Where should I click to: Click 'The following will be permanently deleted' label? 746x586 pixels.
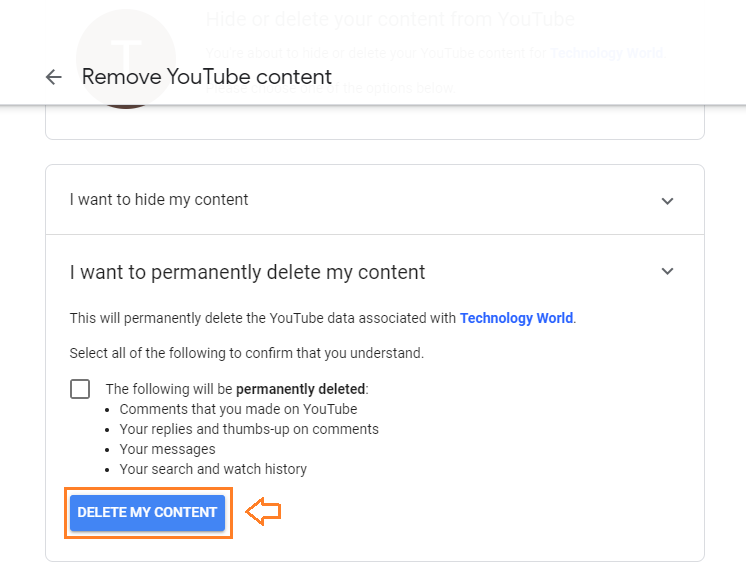[237, 389]
